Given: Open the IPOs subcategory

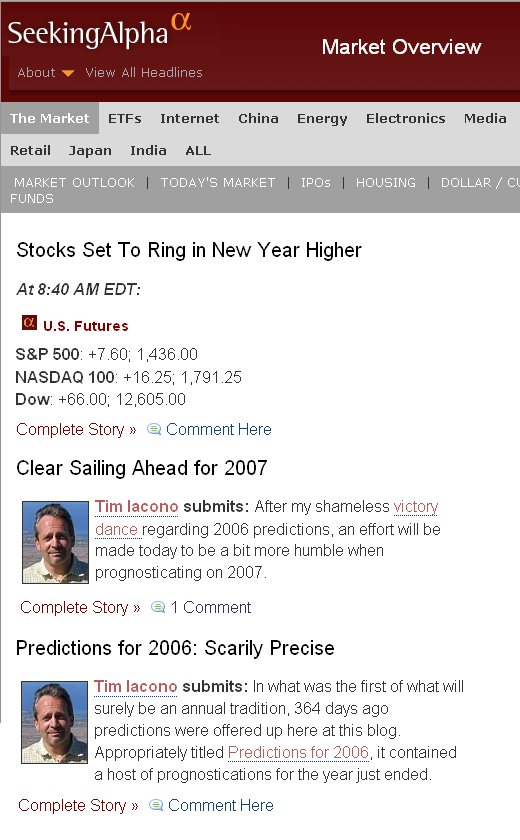Looking at the screenshot, I should [315, 183].
